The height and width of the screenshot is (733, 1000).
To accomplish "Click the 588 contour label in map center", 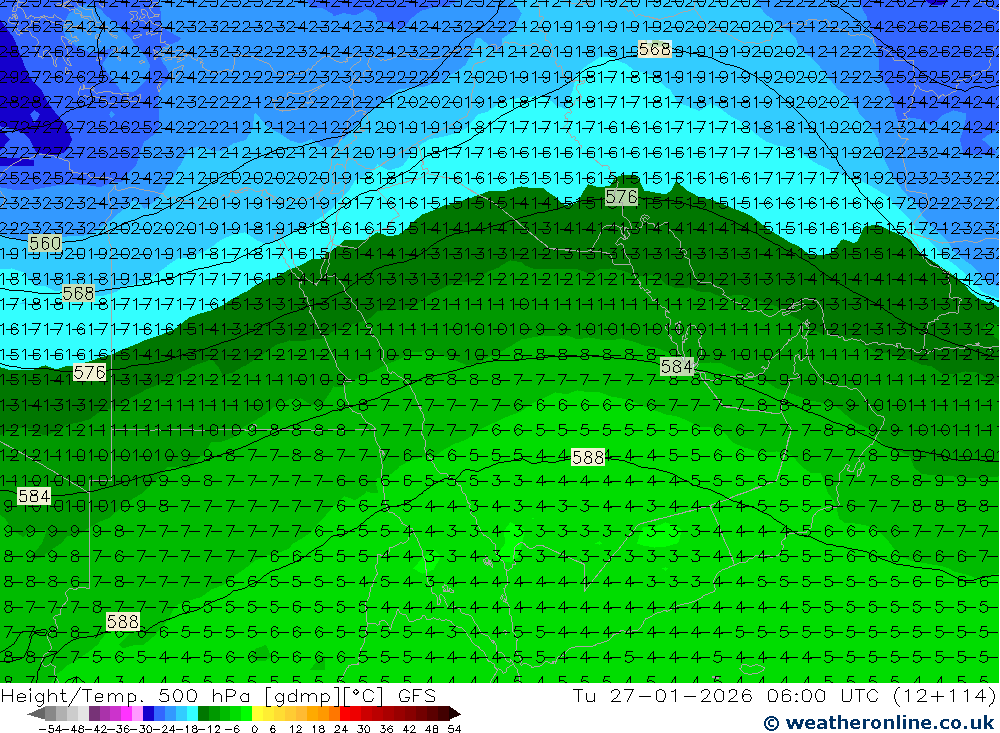I will tap(588, 457).
